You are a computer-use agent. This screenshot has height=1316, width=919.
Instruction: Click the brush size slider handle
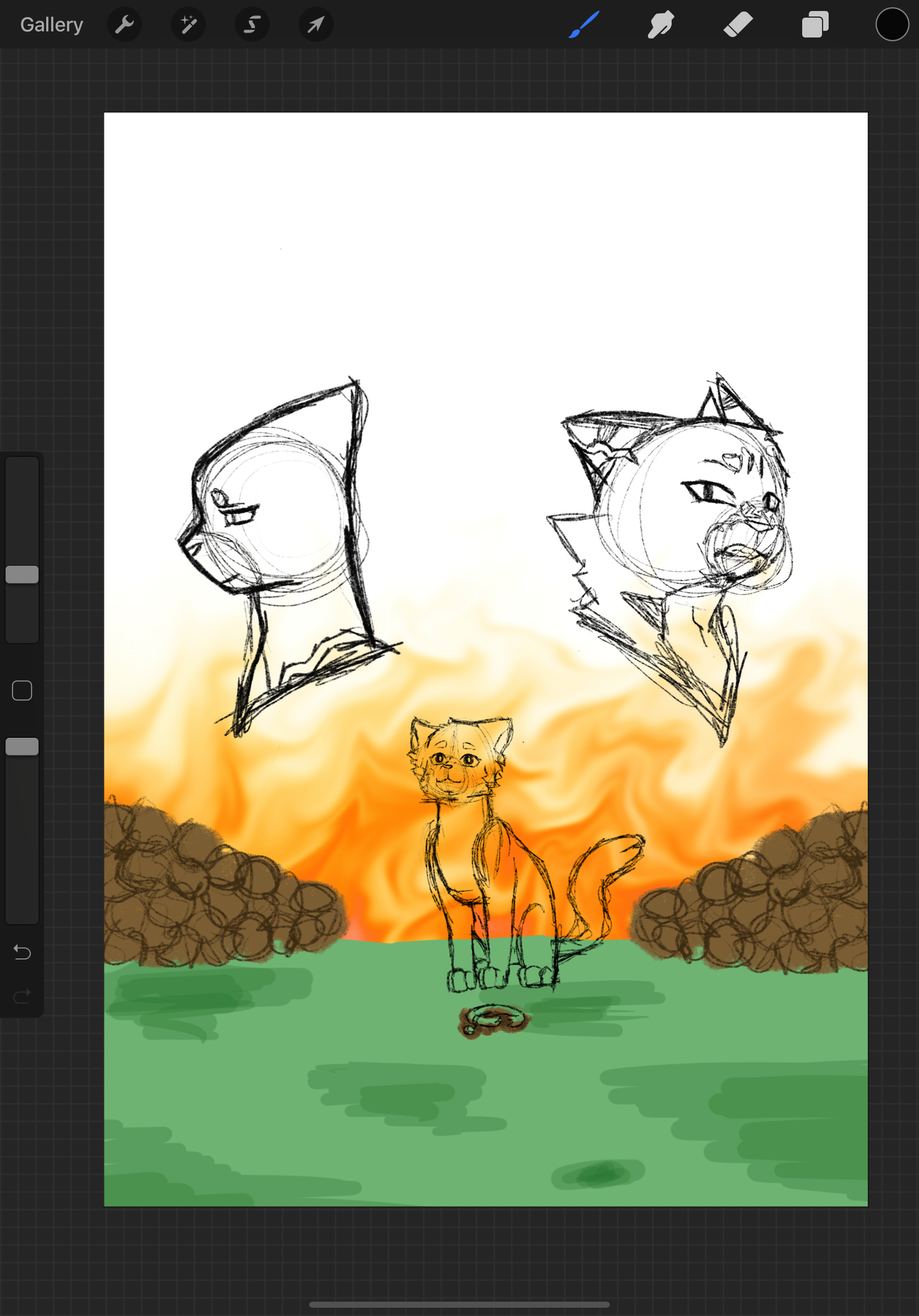(22, 574)
